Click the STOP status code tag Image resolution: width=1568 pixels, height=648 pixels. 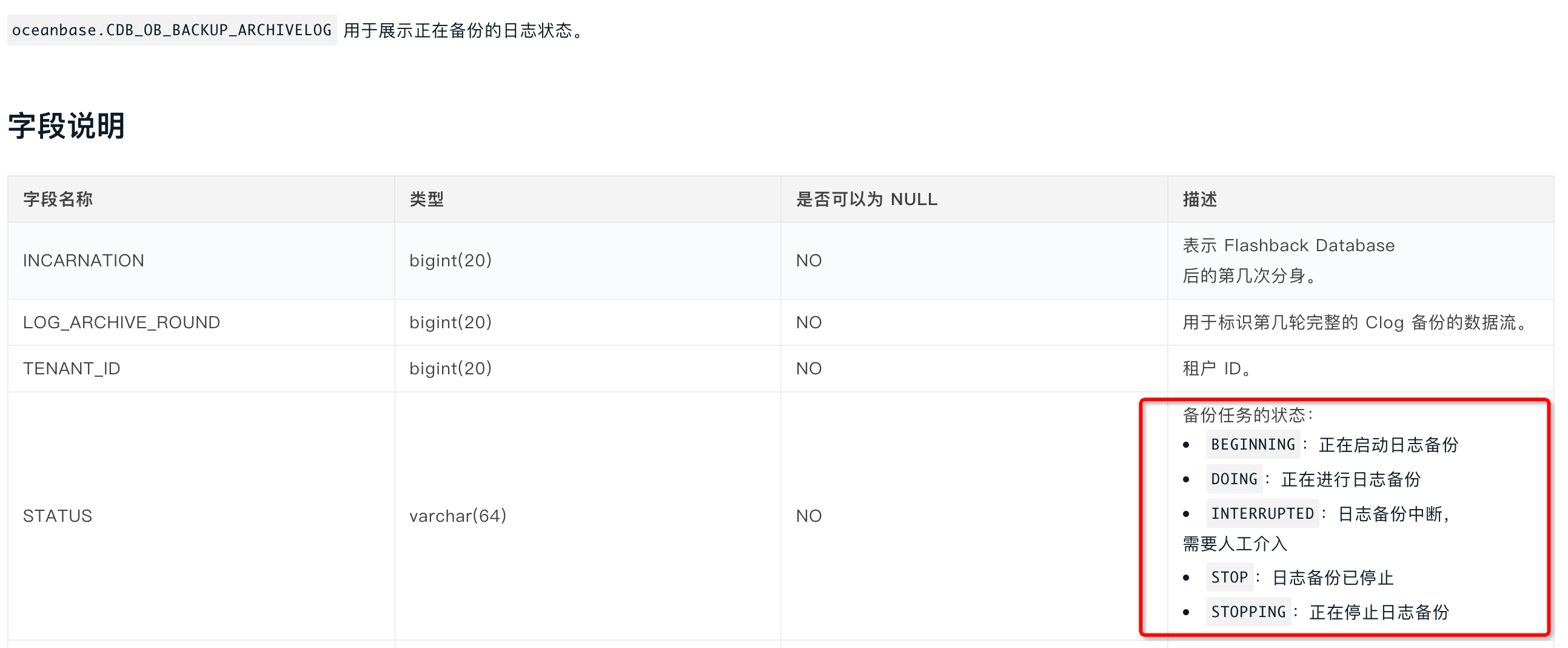1230,578
